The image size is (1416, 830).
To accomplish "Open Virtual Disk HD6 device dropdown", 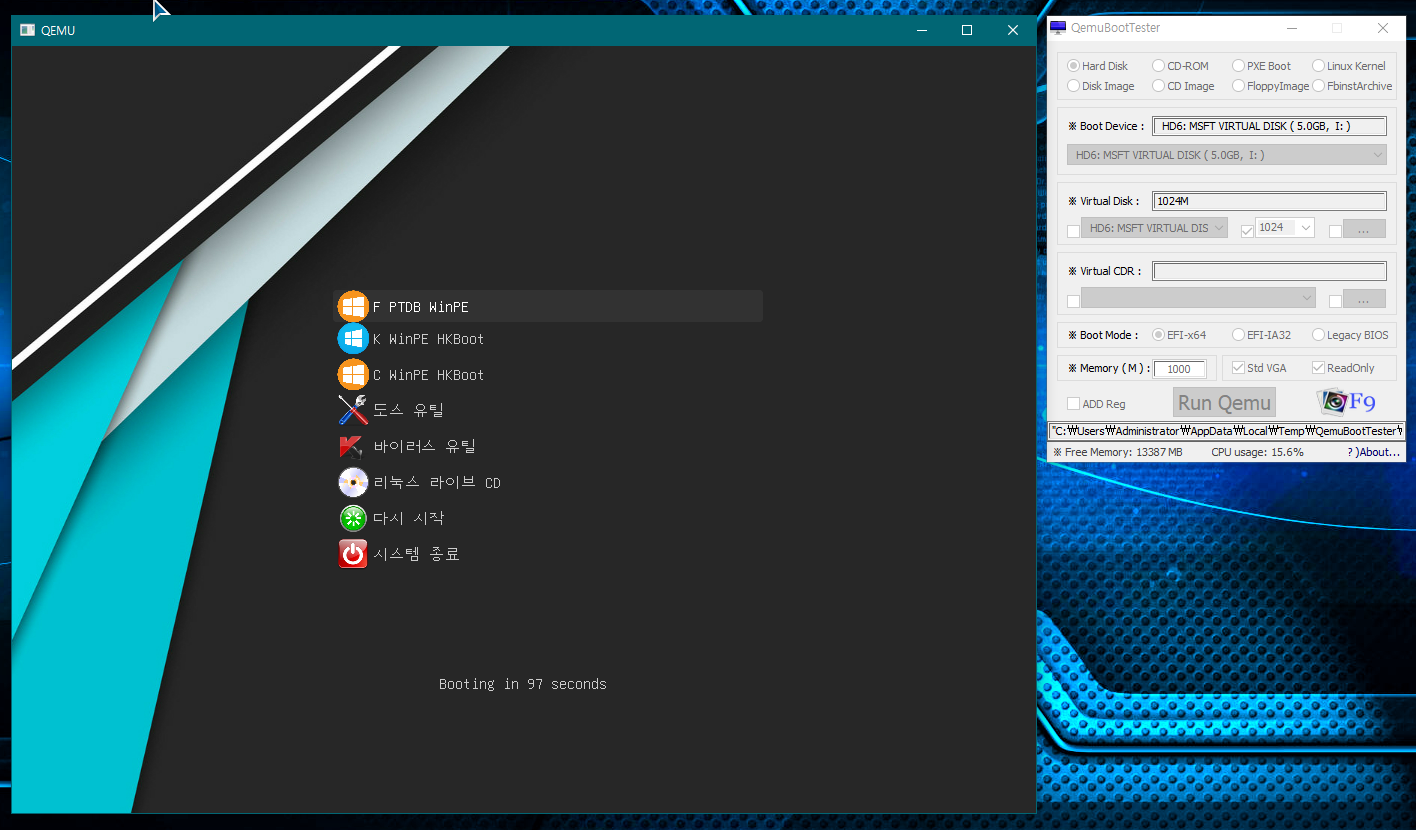I will point(1154,228).
